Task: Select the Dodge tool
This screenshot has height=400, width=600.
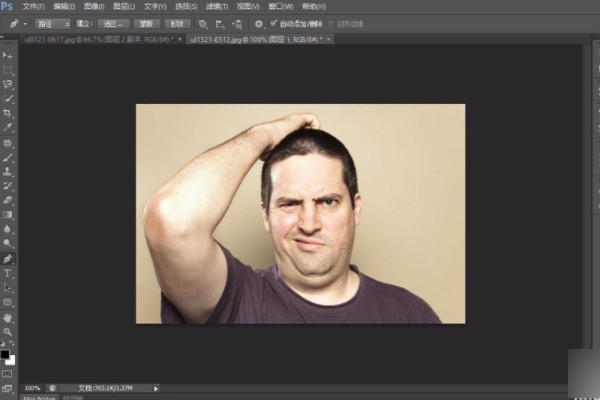Action: [7, 243]
